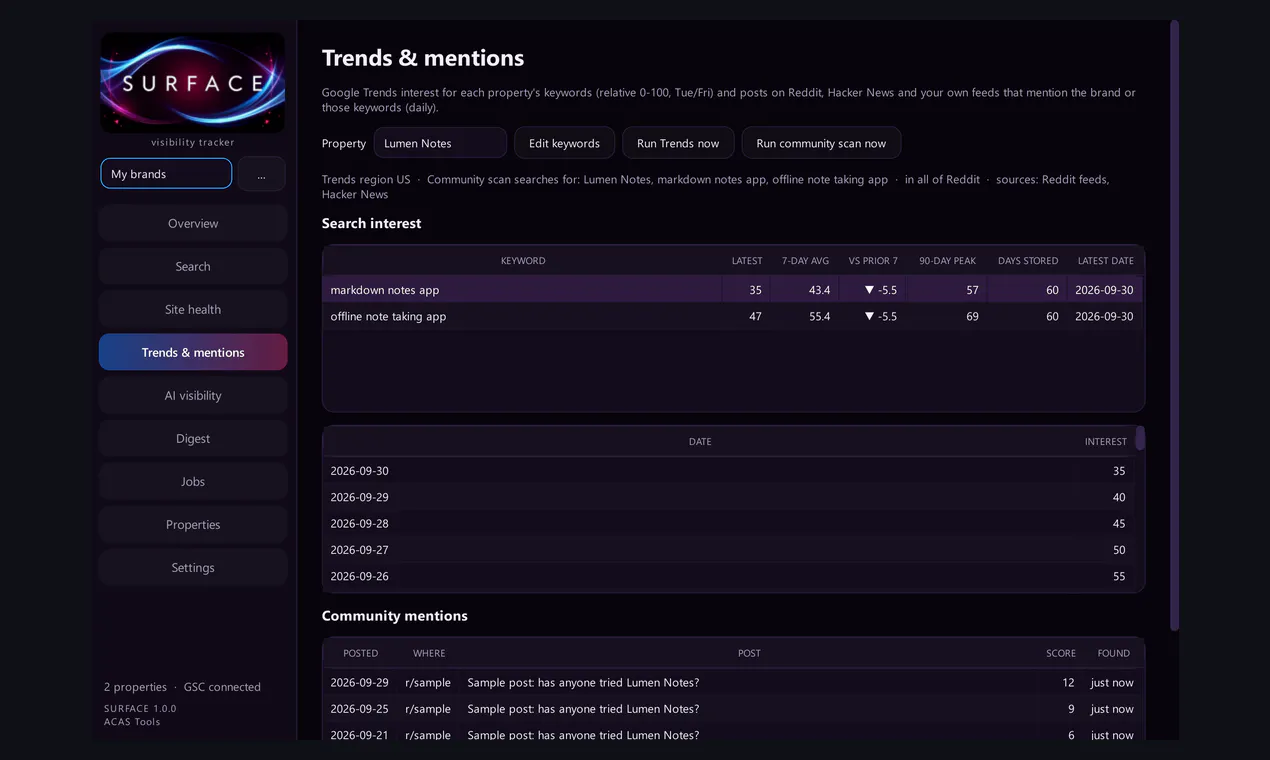Image resolution: width=1270 pixels, height=760 pixels.
Task: Open the My brands selector
Action: click(x=166, y=173)
